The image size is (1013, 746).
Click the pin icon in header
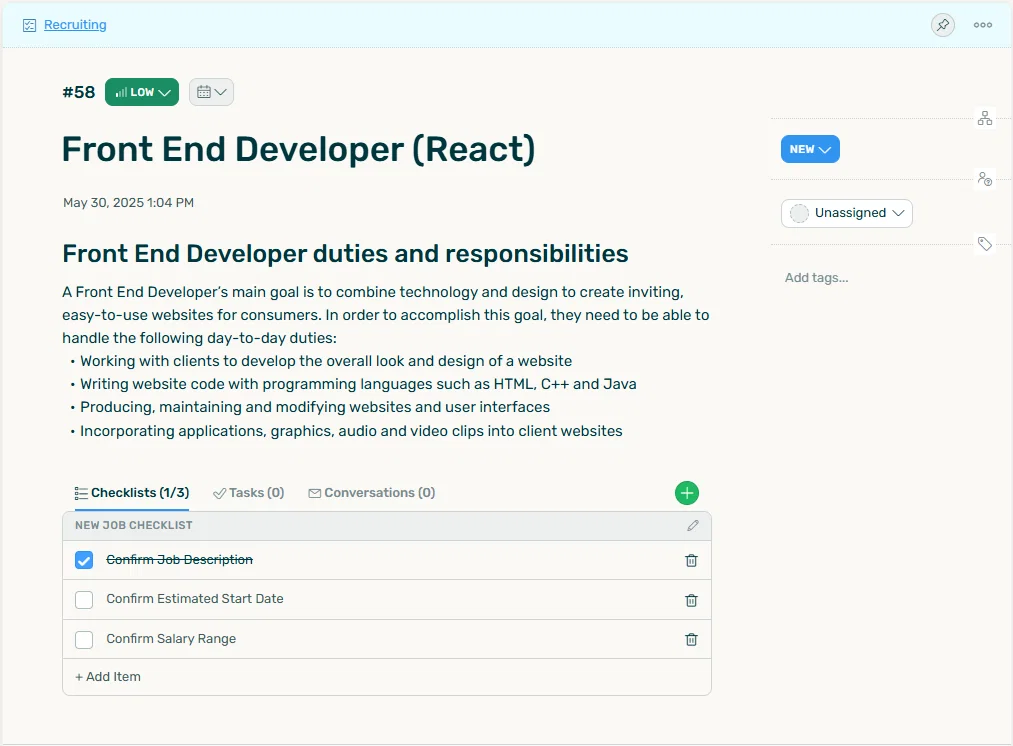[x=942, y=25]
